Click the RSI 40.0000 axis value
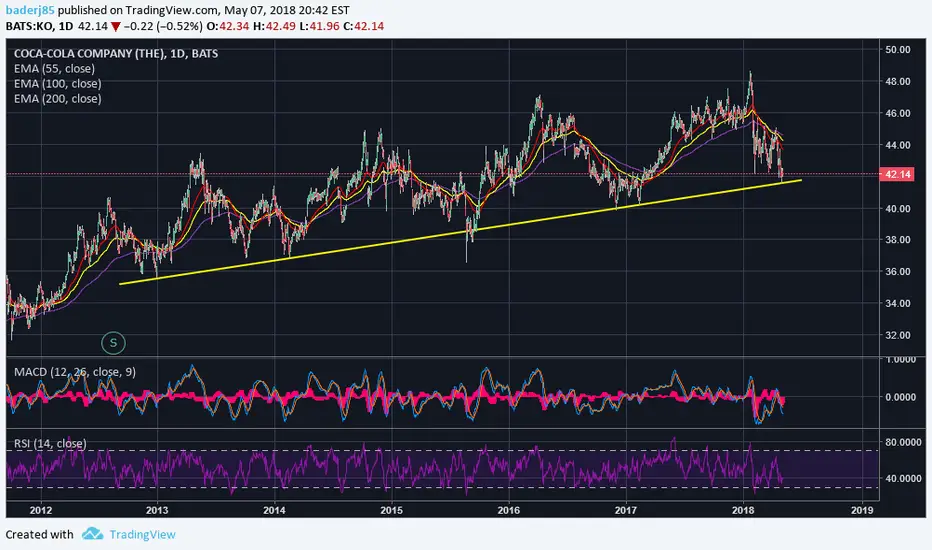Image resolution: width=932 pixels, height=550 pixels. coord(903,478)
